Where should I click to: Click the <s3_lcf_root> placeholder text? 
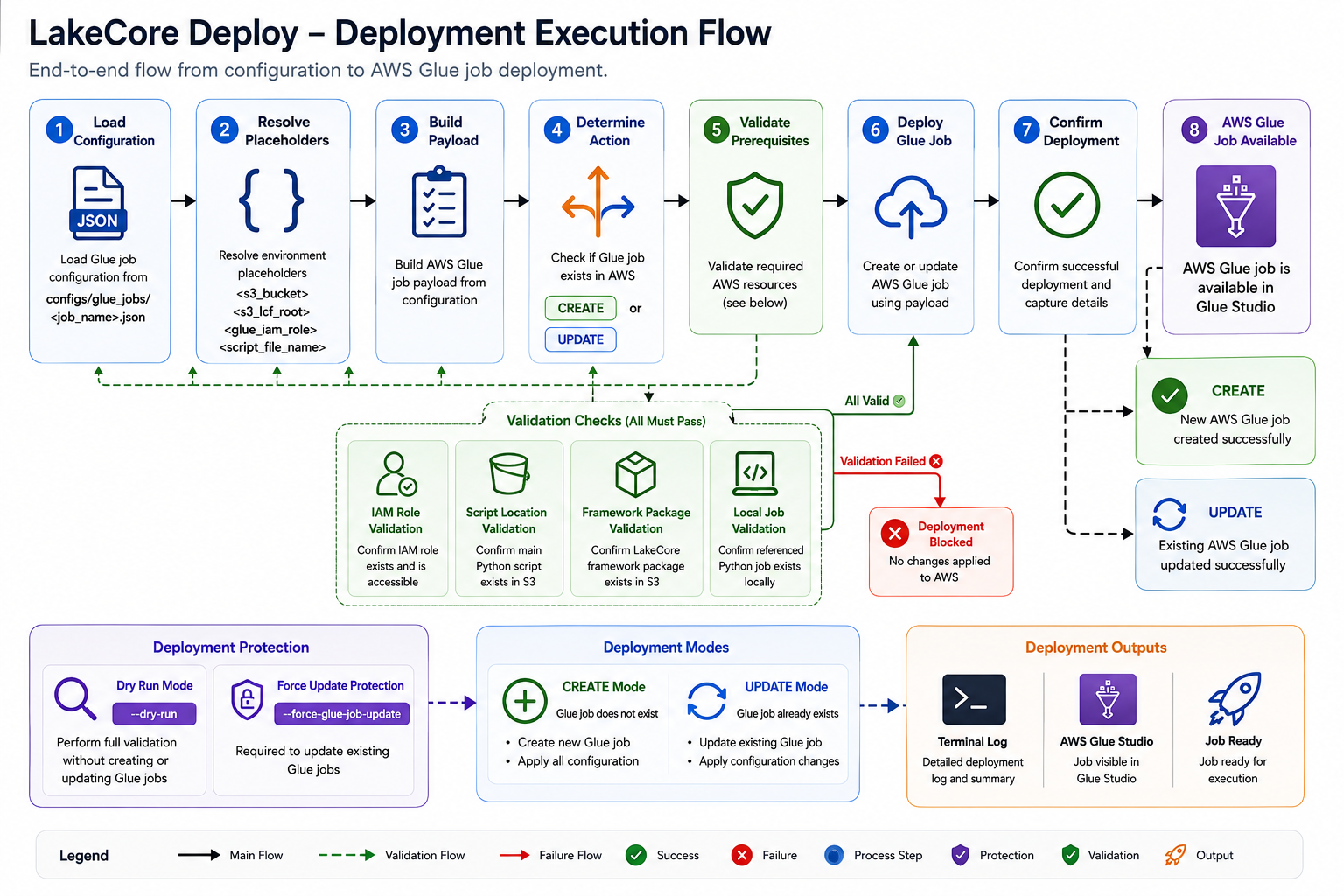271,311
